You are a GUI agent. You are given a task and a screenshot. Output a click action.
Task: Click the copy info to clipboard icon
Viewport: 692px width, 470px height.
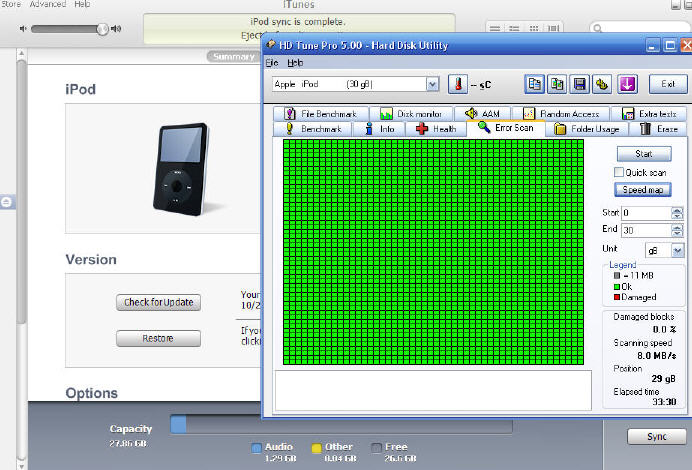(535, 85)
